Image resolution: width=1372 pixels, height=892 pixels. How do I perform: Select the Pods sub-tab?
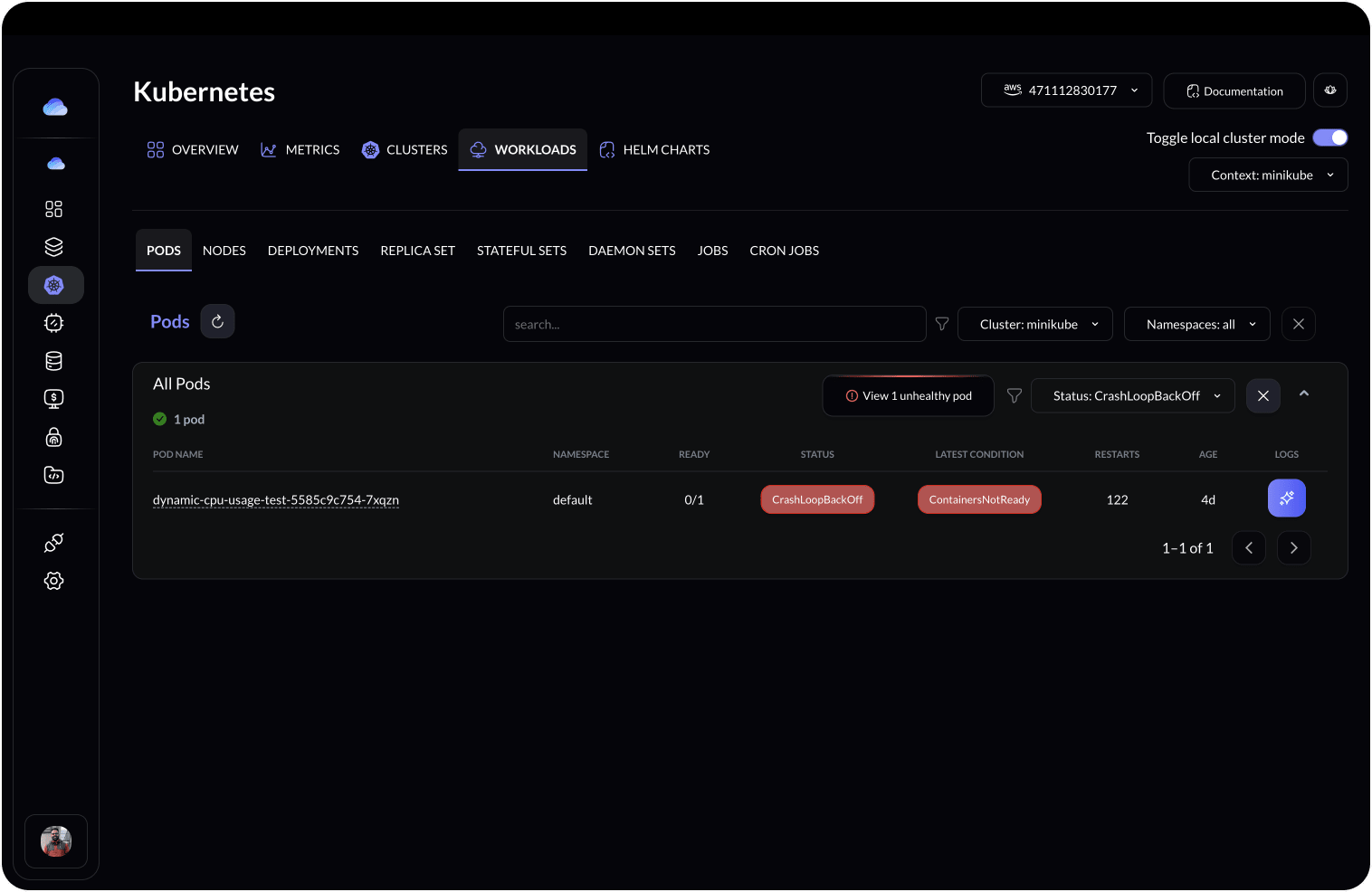164,251
